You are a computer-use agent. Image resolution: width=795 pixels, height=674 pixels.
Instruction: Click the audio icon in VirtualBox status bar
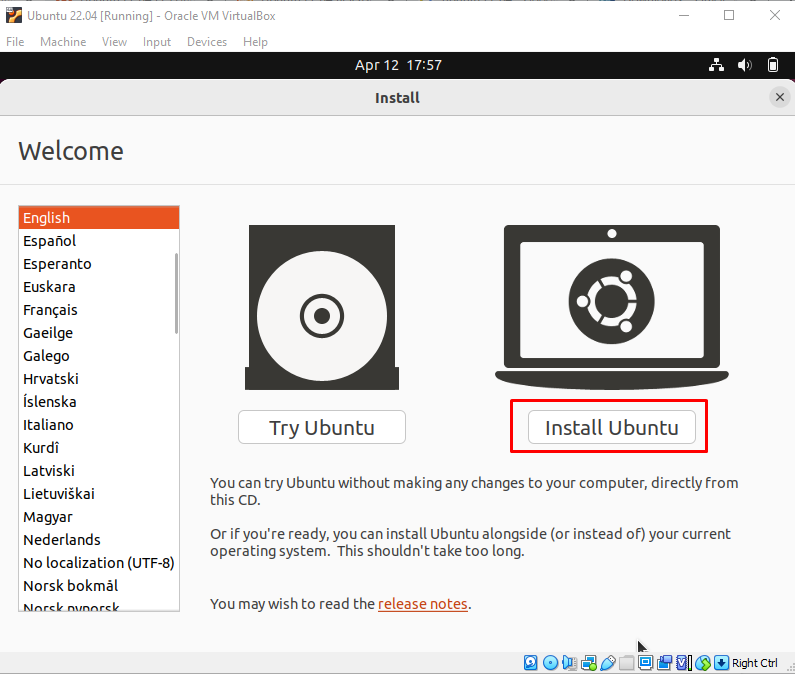tap(569, 662)
